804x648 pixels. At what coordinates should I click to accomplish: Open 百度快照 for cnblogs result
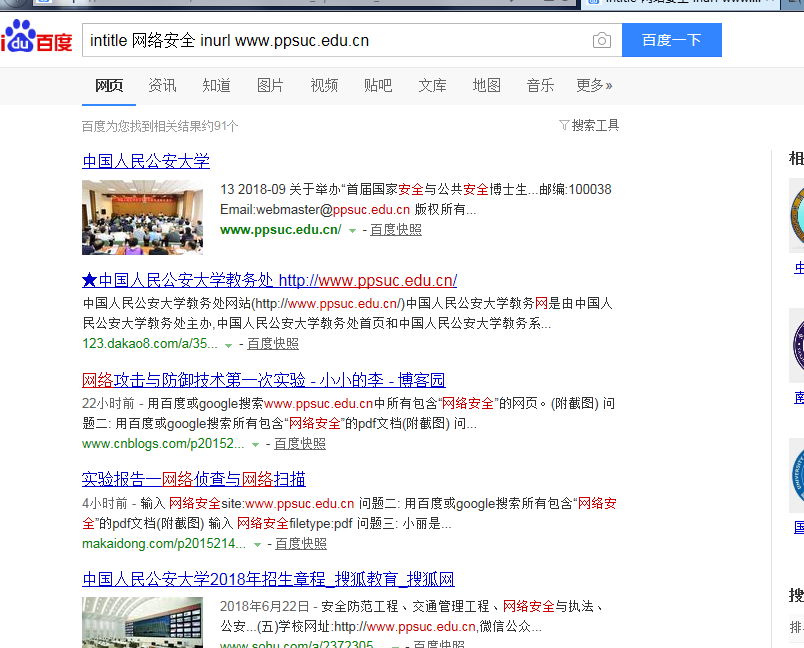300,443
